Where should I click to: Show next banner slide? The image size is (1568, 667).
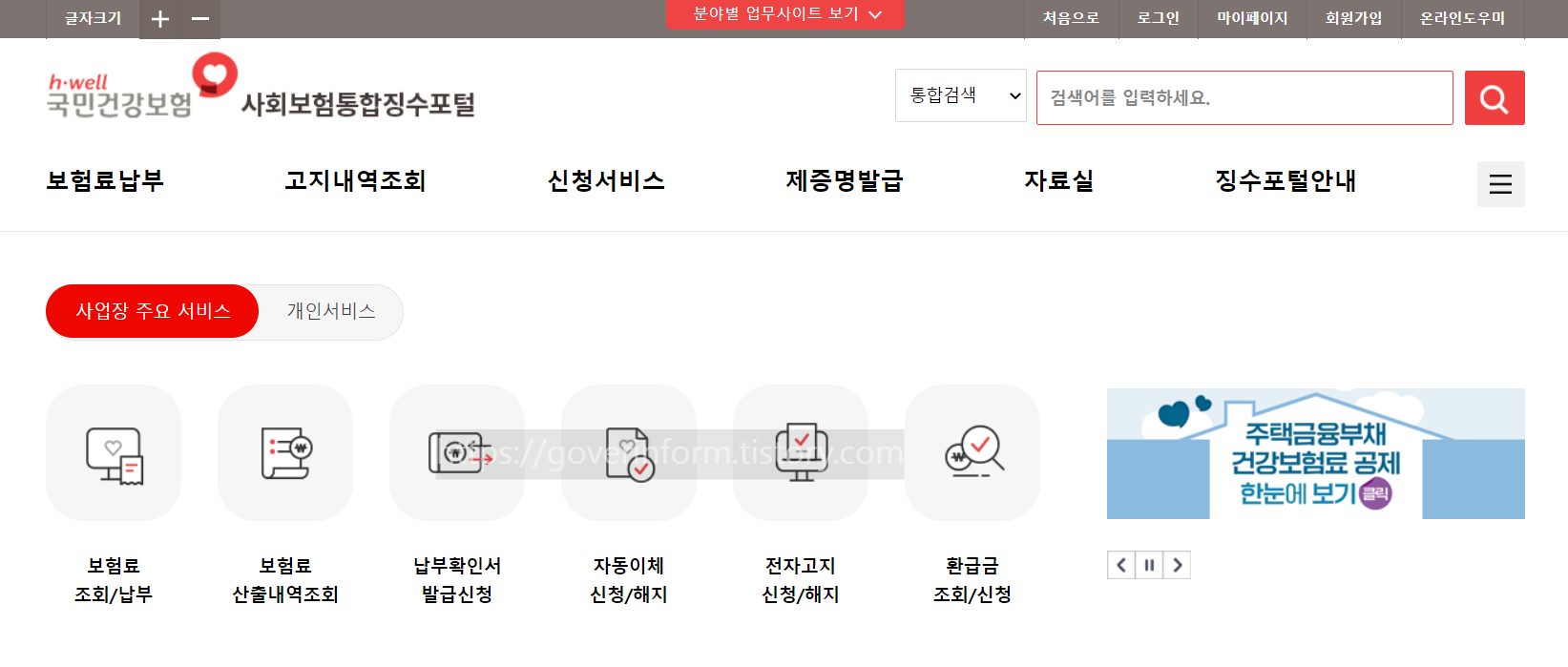click(1177, 565)
